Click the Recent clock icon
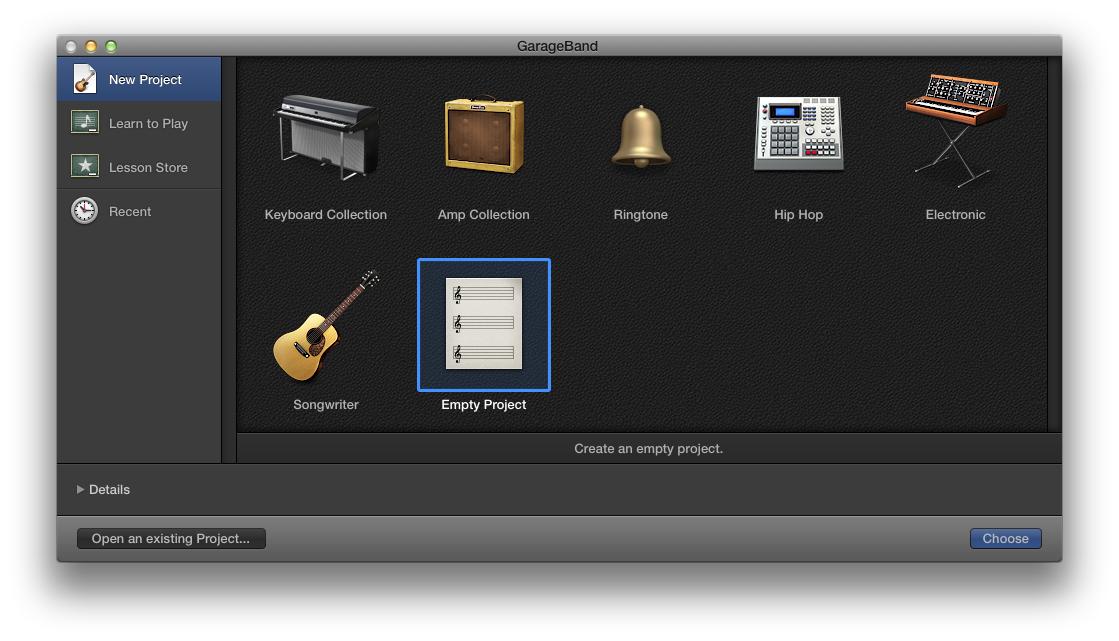Screen dimensions: 1119x641 [84, 211]
